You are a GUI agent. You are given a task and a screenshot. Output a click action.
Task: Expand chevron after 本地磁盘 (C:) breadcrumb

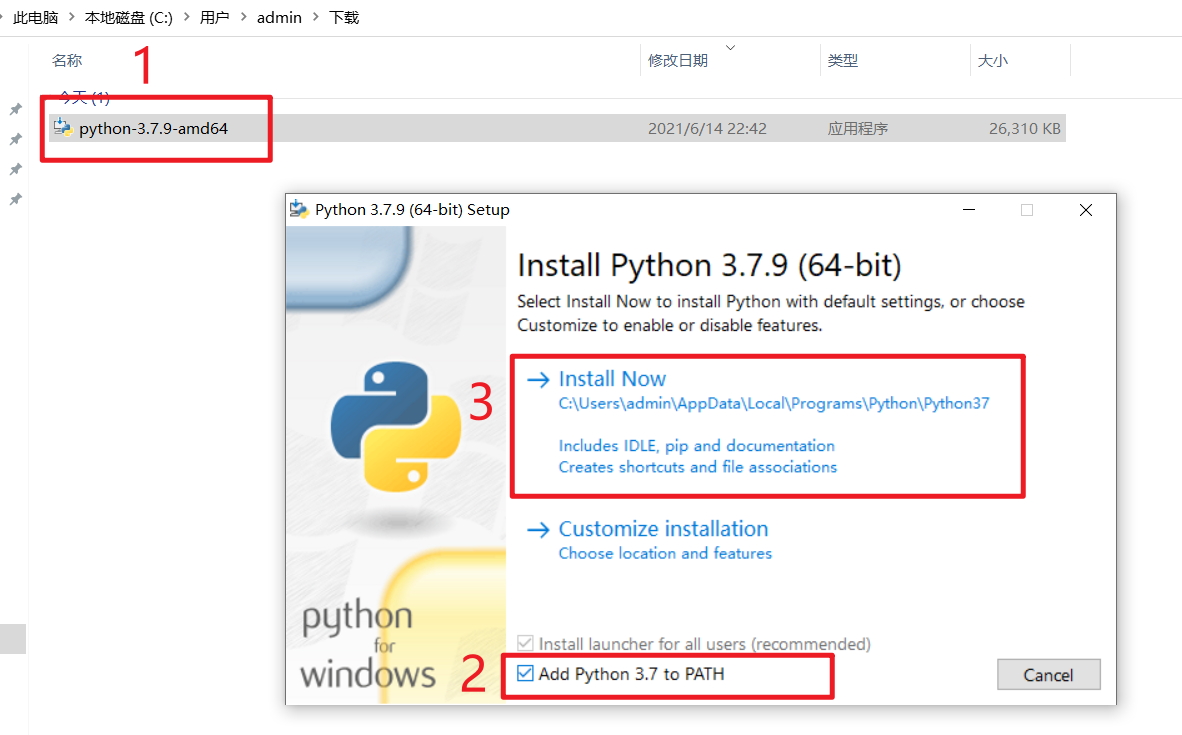pos(186,17)
